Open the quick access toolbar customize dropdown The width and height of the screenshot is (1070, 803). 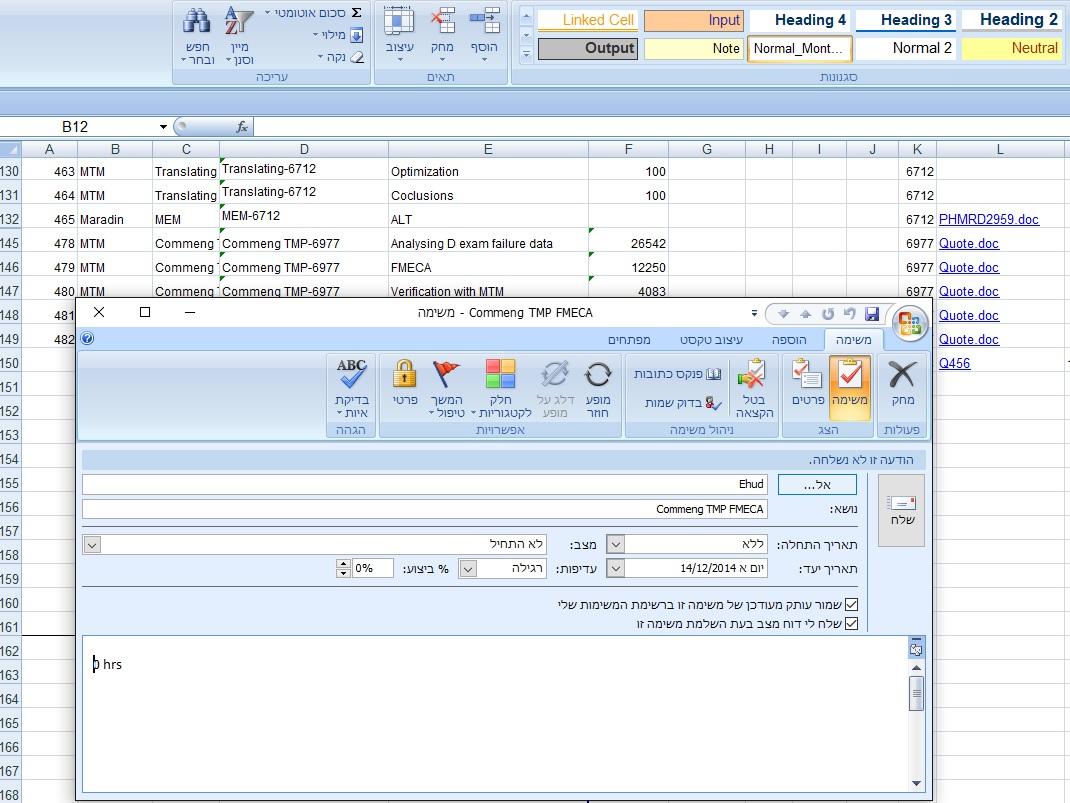click(754, 314)
